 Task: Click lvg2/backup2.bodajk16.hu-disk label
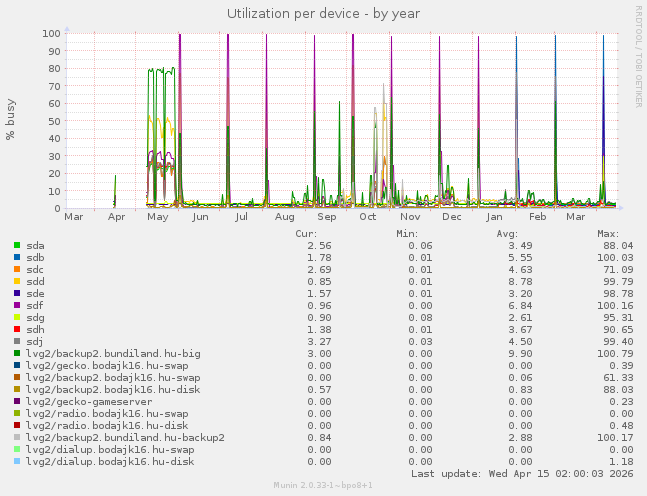coord(113,390)
